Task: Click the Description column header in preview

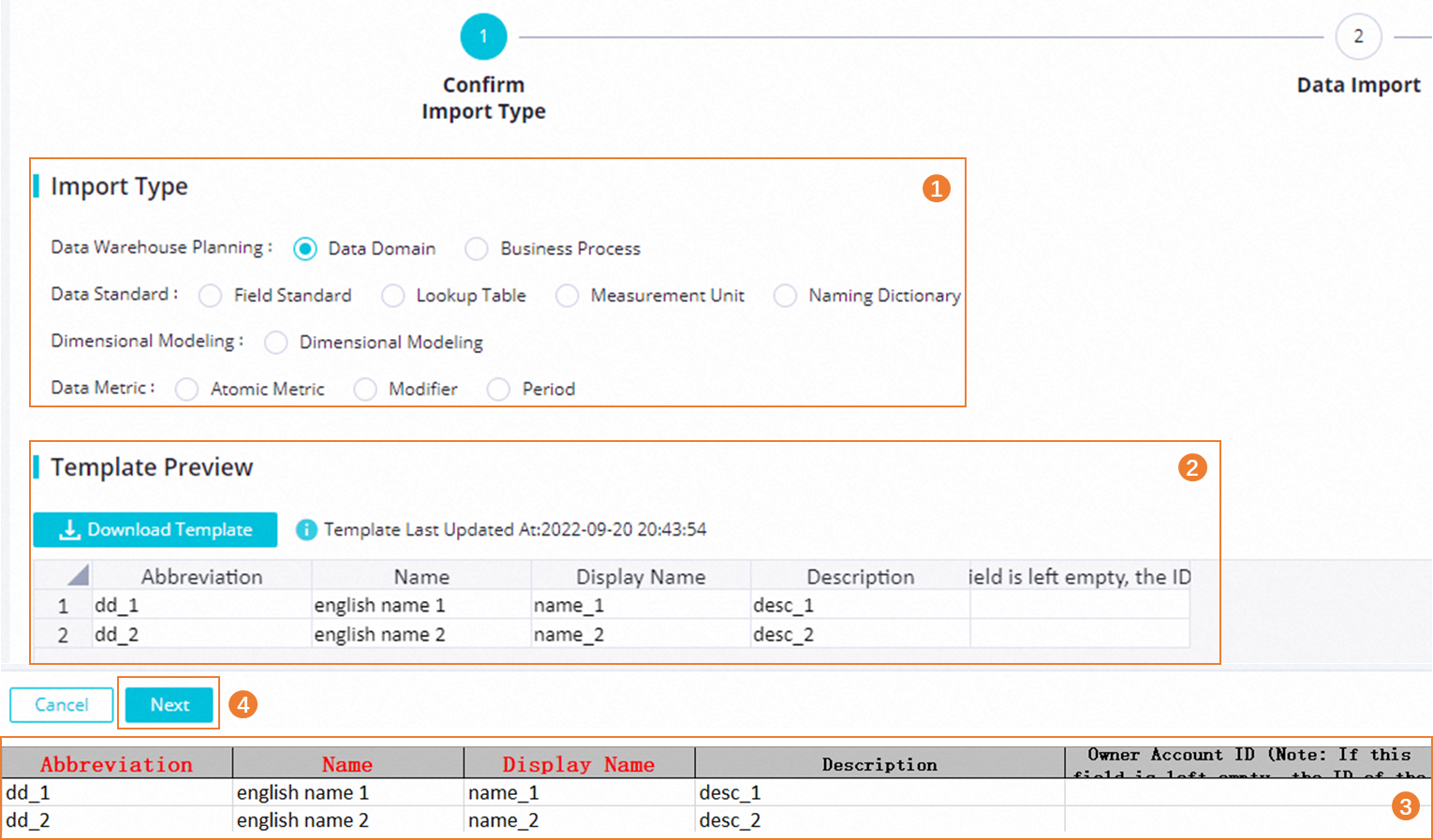Action: pyautogui.click(x=860, y=576)
